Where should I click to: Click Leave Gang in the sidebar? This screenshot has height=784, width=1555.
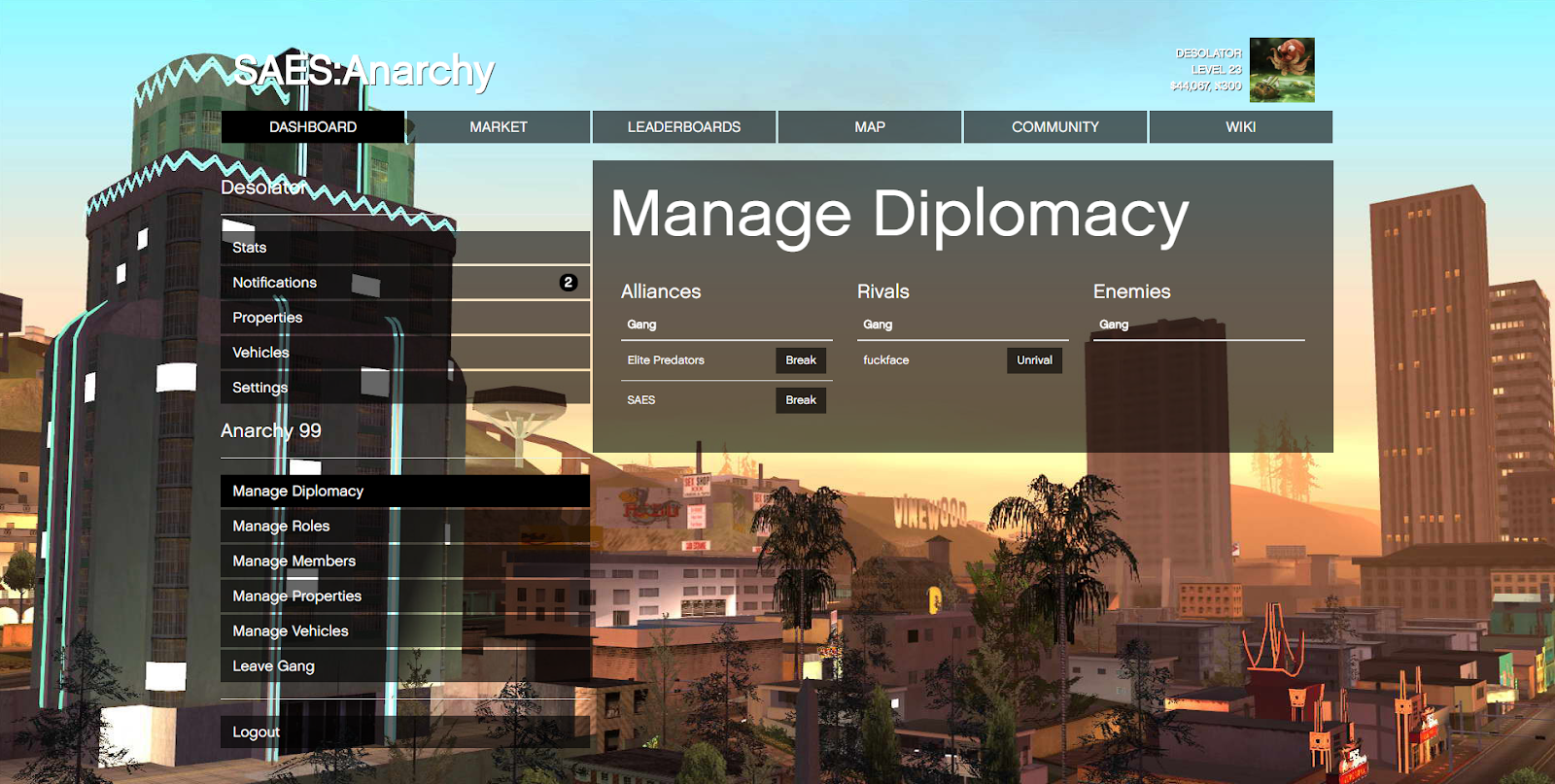point(405,666)
